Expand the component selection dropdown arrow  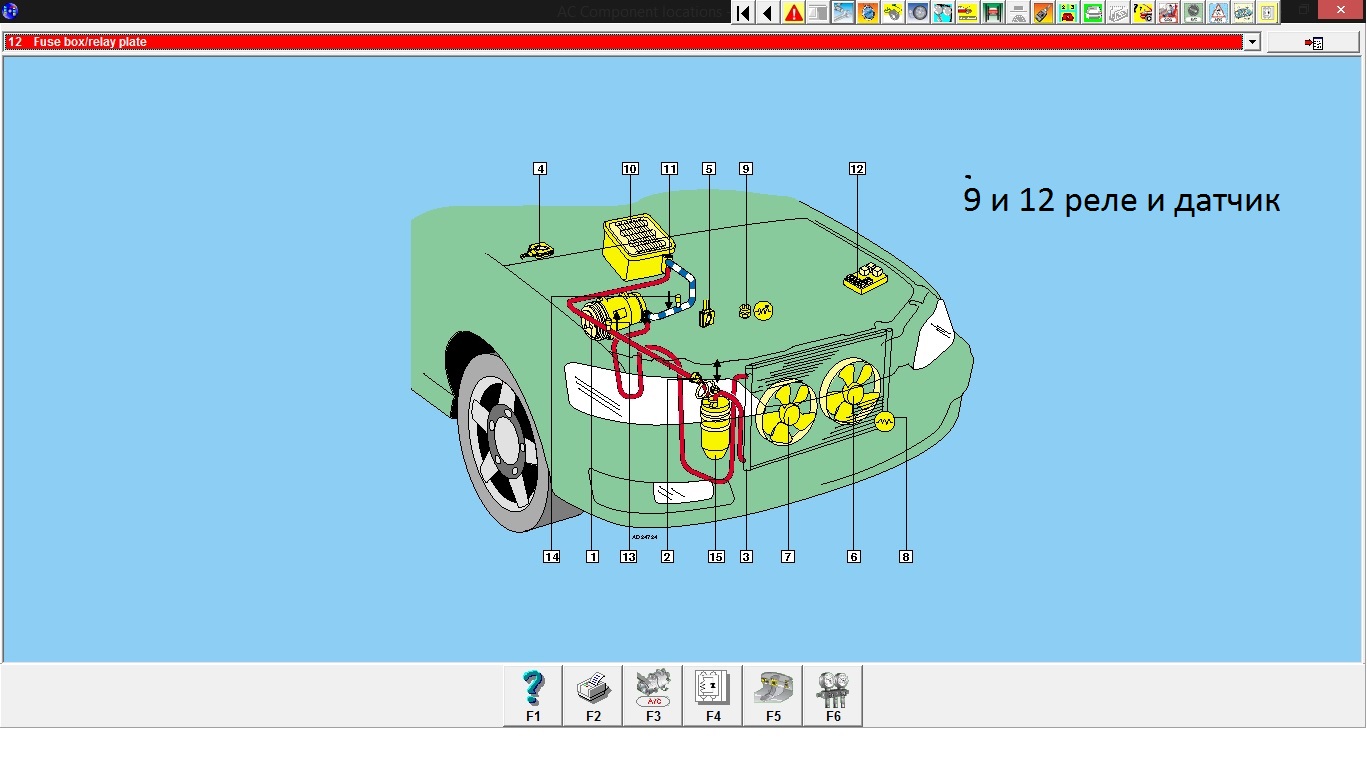click(1251, 42)
